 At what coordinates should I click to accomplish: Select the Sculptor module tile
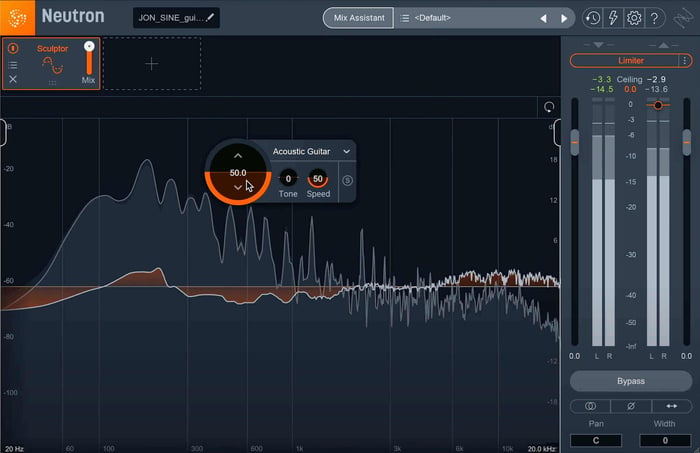[x=51, y=64]
